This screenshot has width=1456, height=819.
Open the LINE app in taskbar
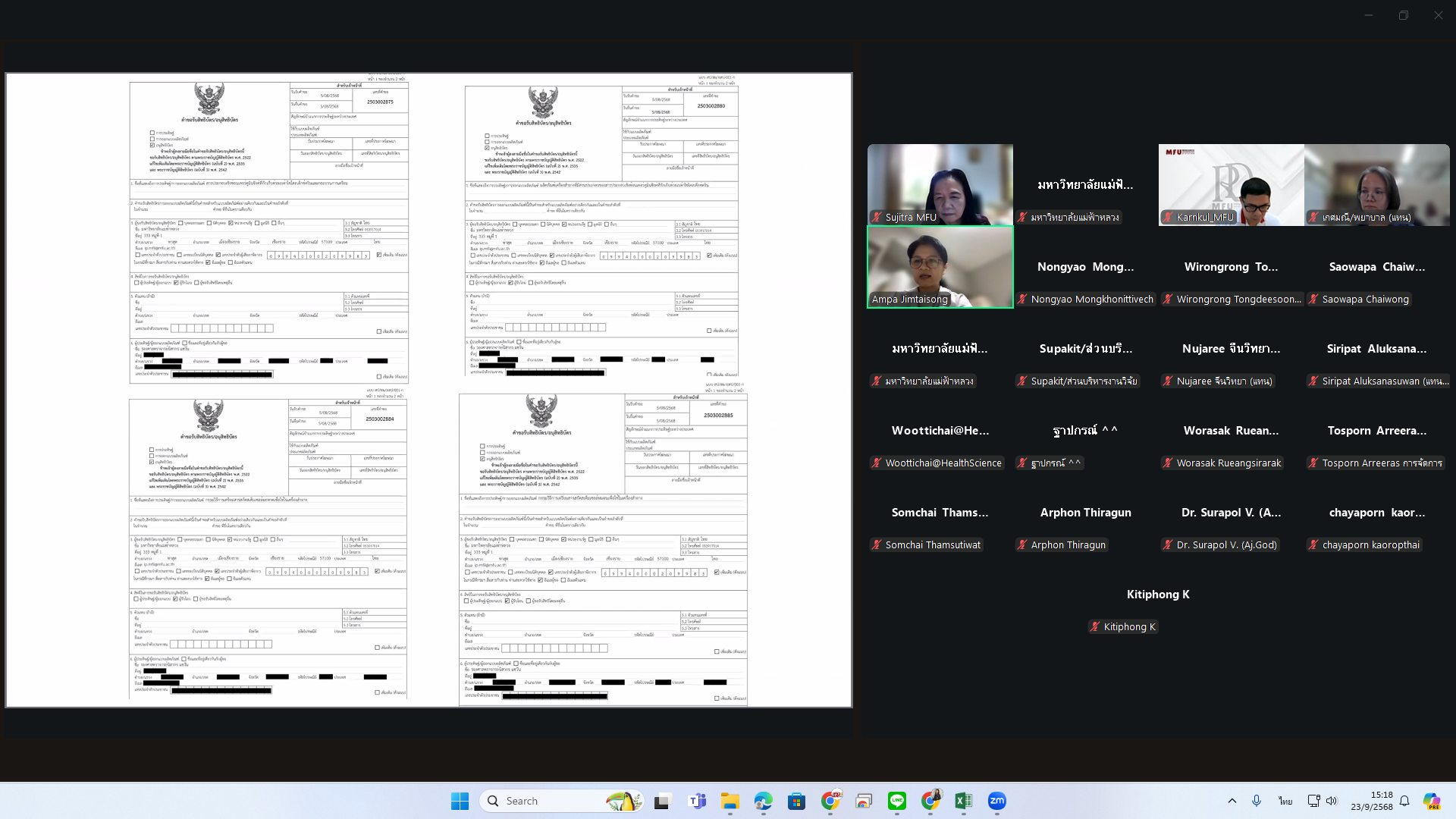pos(897,801)
